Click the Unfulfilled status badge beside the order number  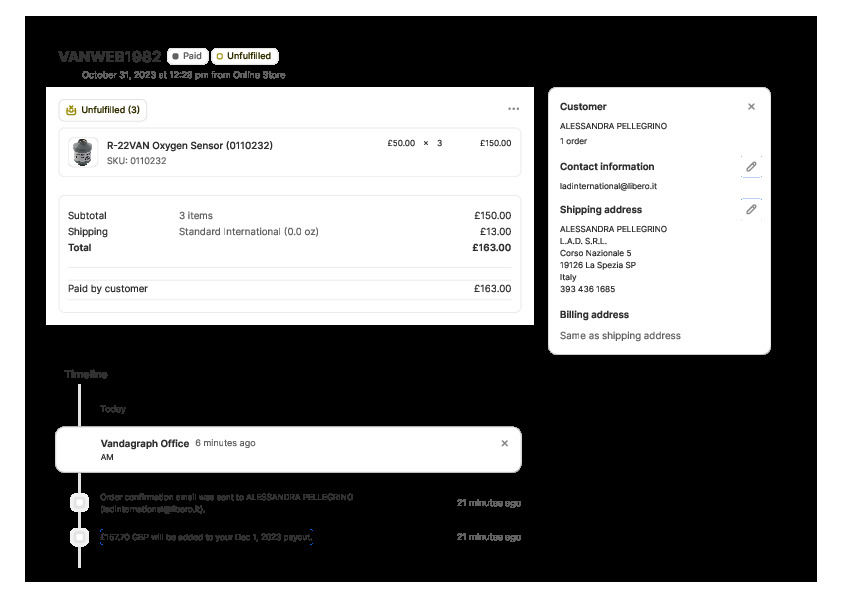[244, 57]
